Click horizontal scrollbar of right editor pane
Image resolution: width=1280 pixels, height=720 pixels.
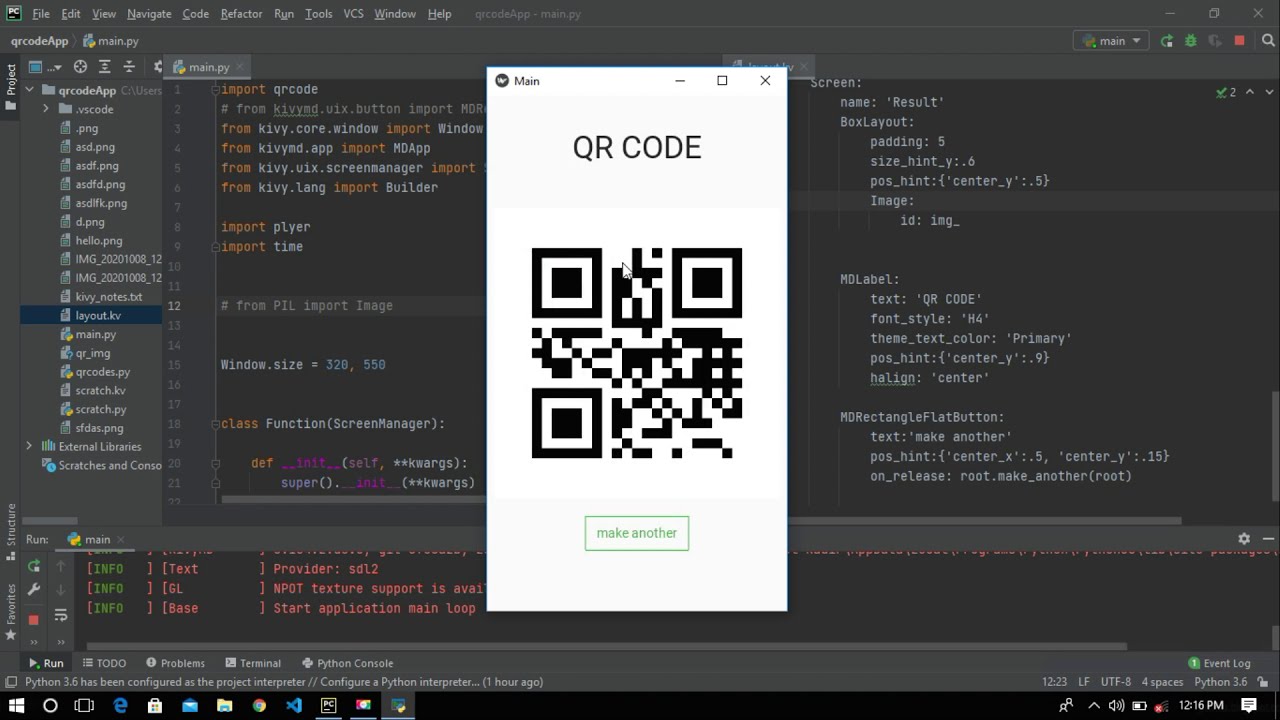[x=985, y=521]
